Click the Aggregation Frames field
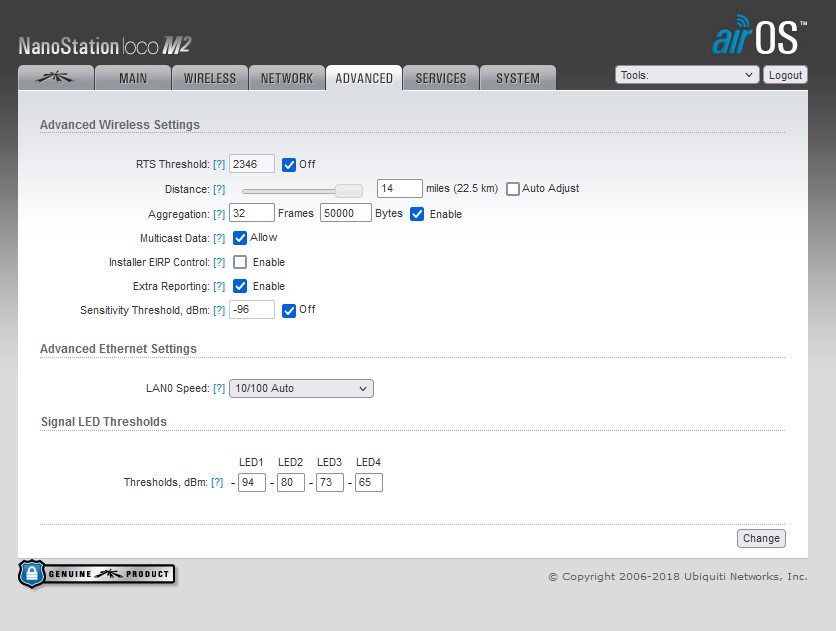This screenshot has height=631, width=836. pyautogui.click(x=252, y=213)
